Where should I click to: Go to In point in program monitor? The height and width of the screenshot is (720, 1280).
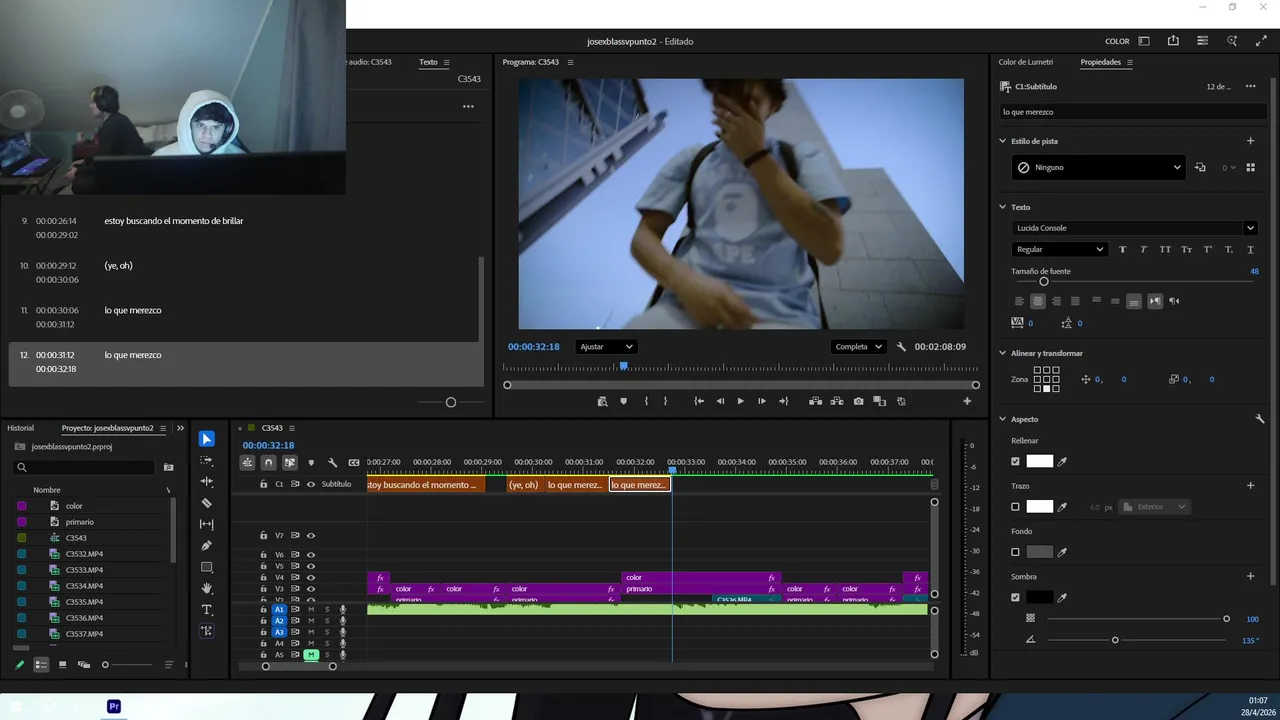(698, 401)
